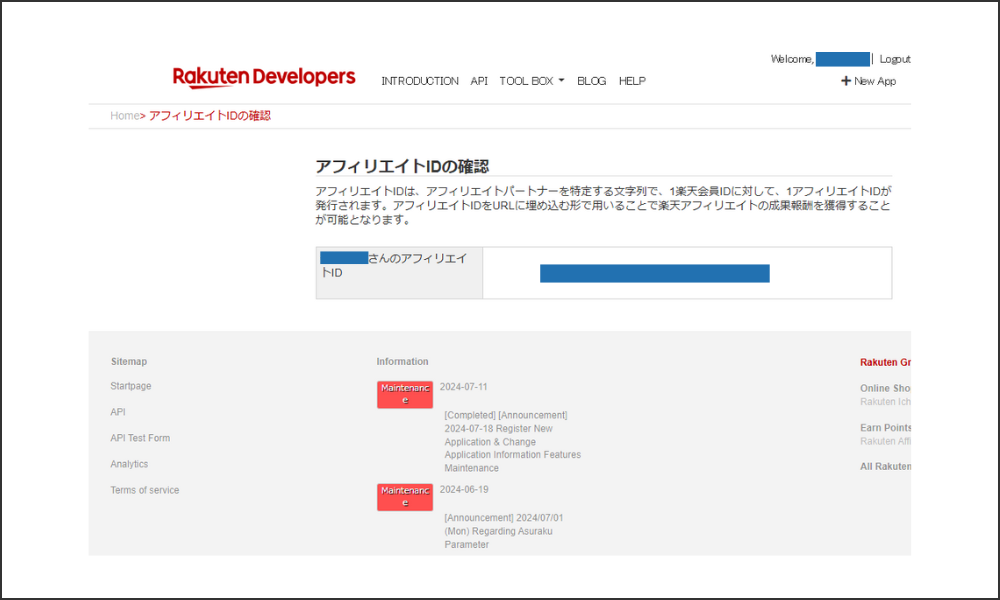Open the HELP menu item
The width and height of the screenshot is (1000, 600).
click(x=632, y=81)
